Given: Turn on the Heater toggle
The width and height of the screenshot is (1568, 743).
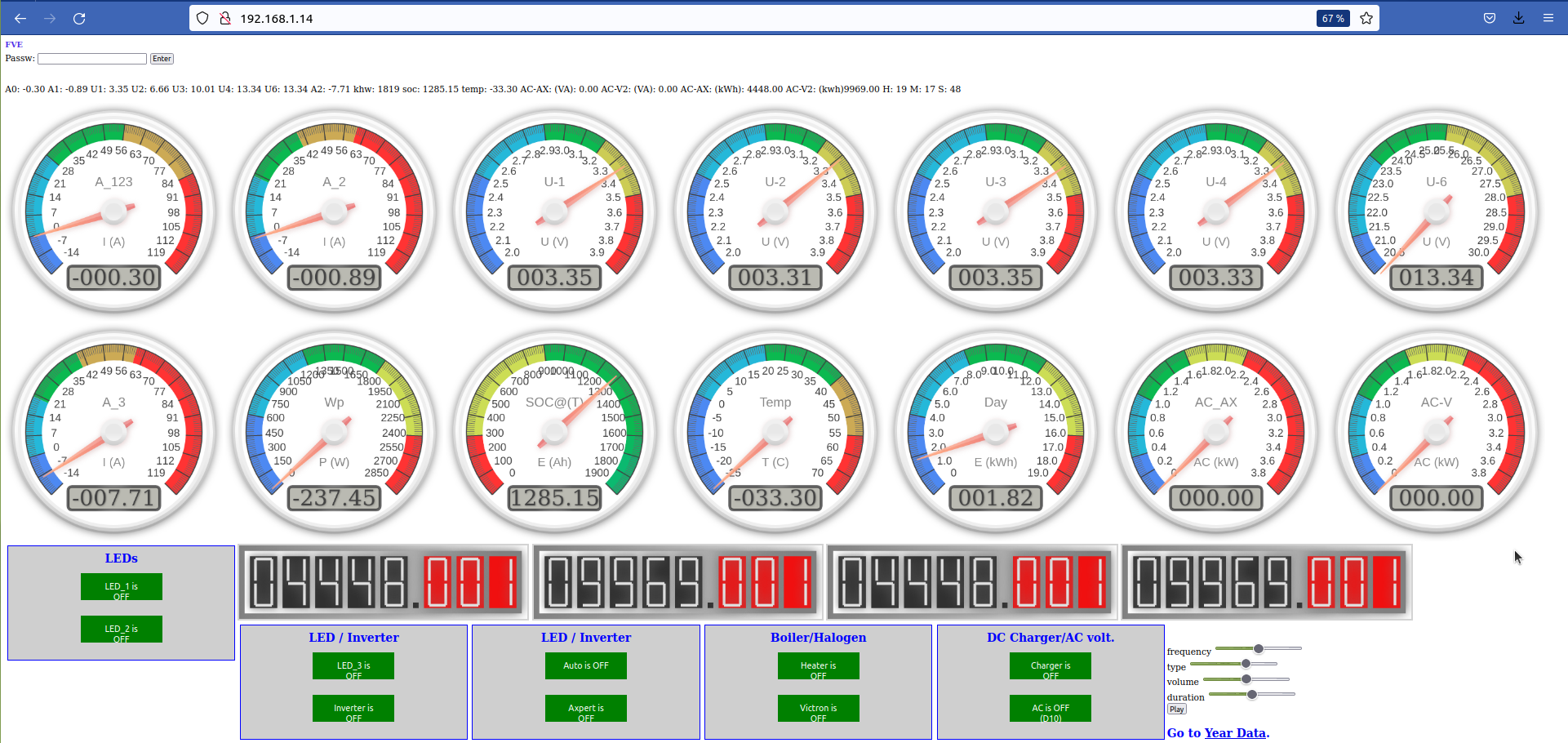Looking at the screenshot, I should click(818, 666).
